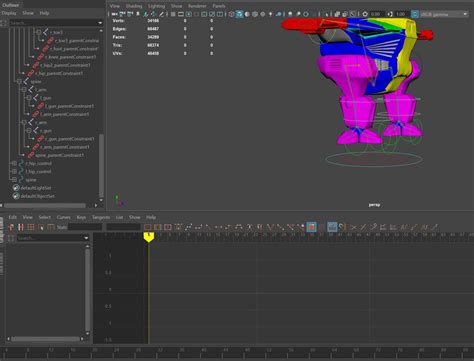Toggle the view transform button beside sRGB gamma
The image size is (474, 361).
pyautogui.click(x=415, y=14)
